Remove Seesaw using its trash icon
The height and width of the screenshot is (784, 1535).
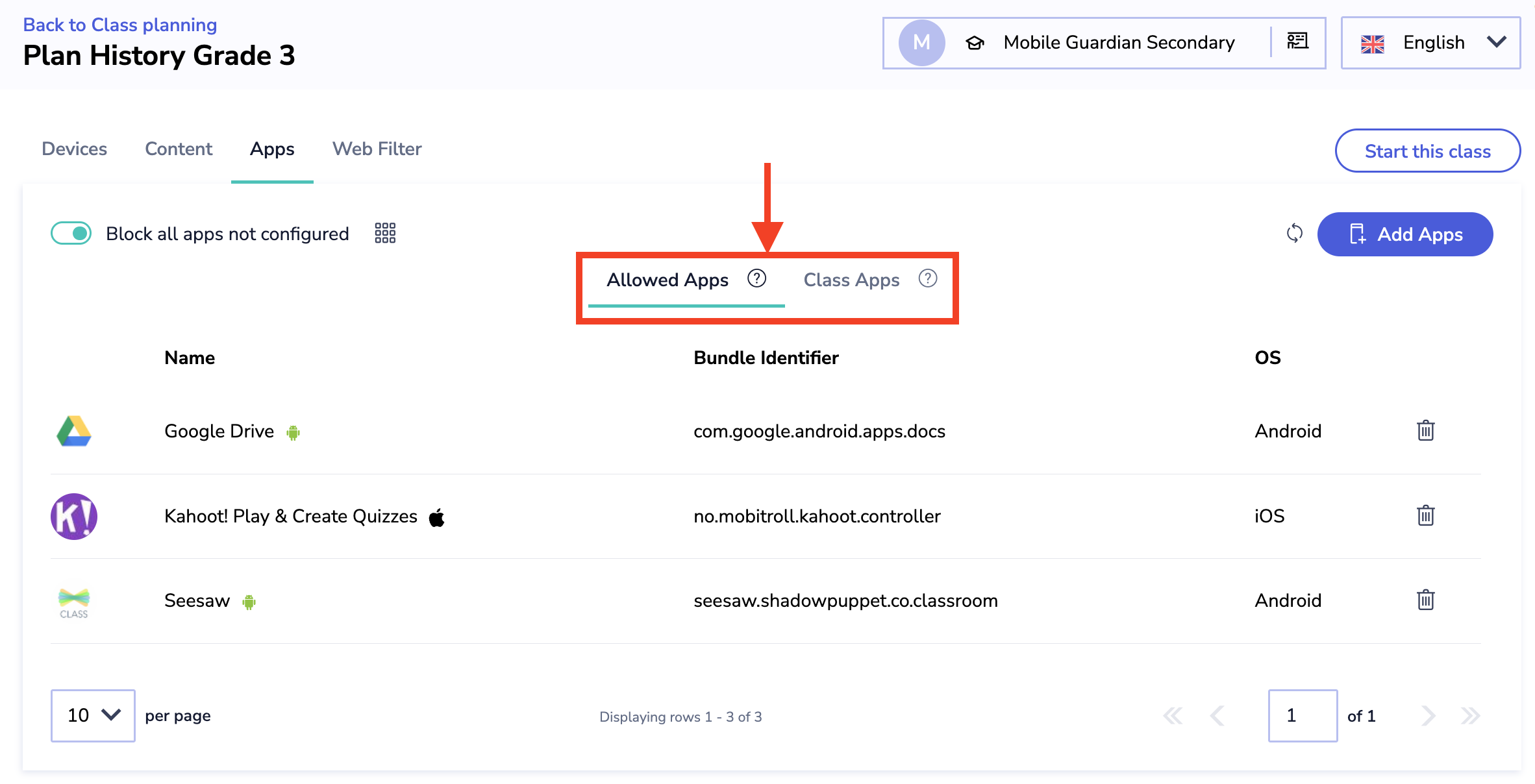1425,600
